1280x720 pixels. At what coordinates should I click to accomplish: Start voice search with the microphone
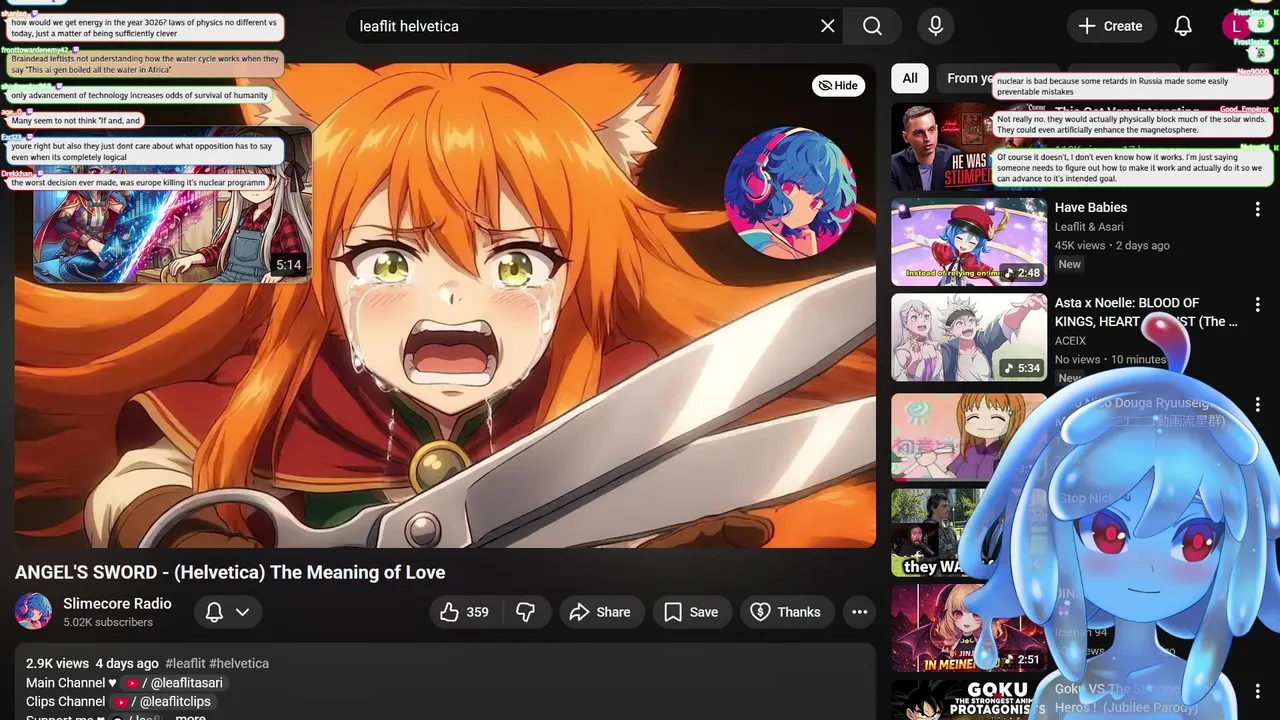[935, 26]
